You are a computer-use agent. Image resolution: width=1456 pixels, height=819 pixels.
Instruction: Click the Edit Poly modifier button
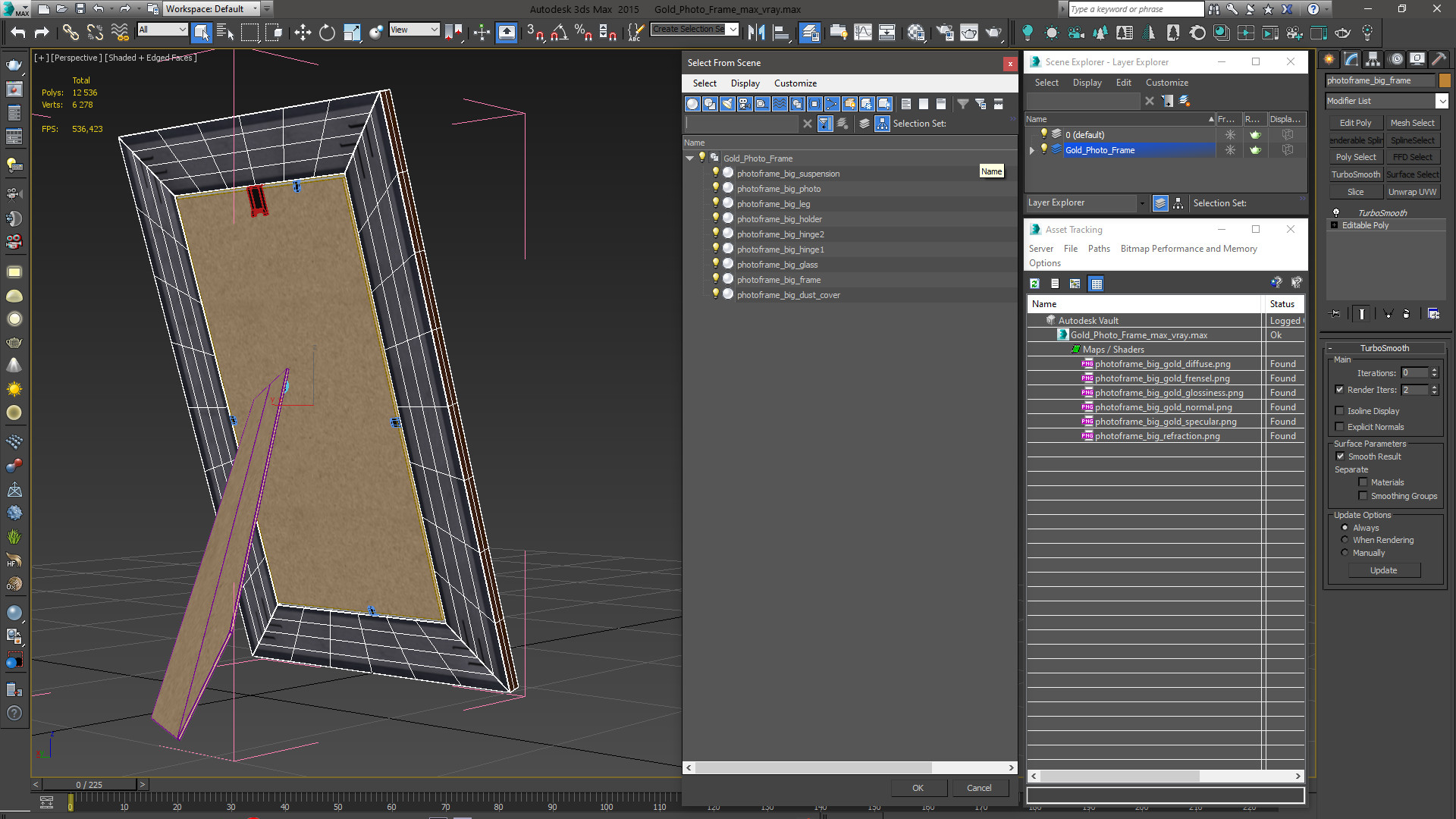tap(1355, 123)
